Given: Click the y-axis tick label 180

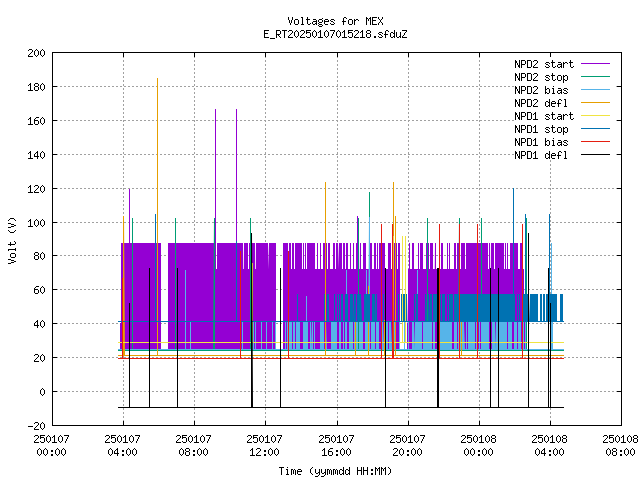Looking at the screenshot, I should [x=36, y=87].
